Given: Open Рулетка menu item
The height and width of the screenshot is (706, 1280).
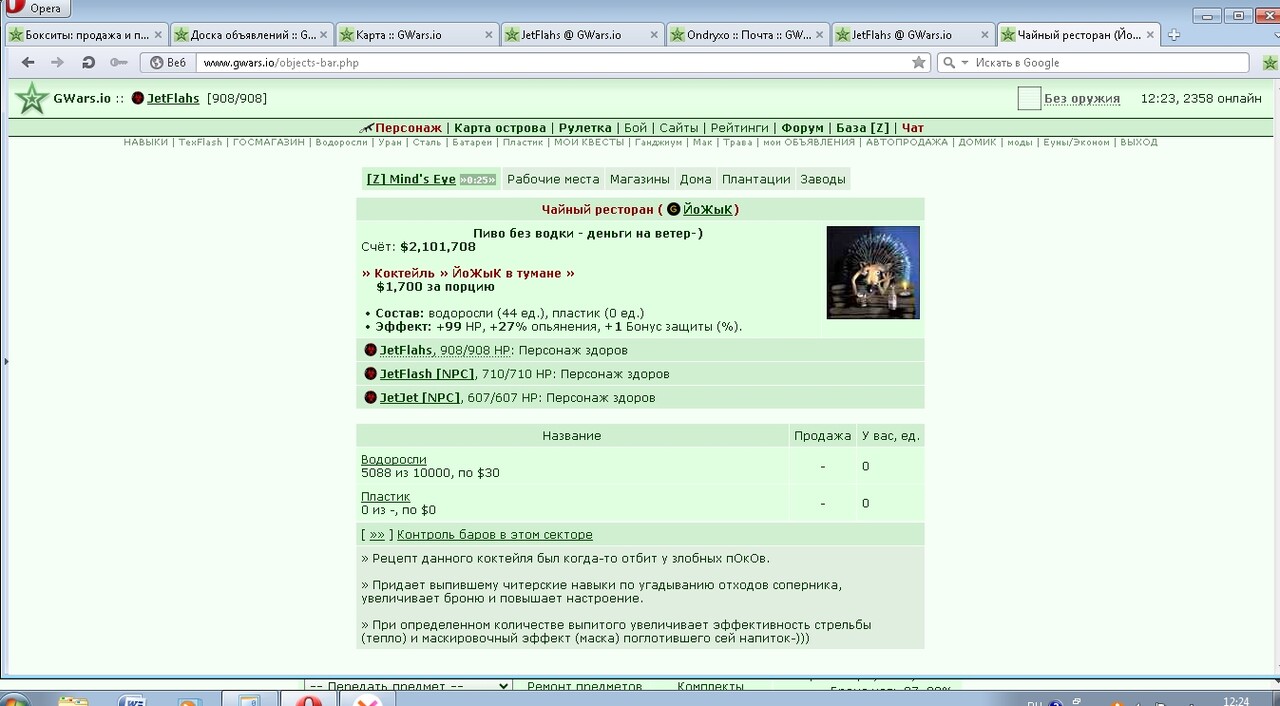Looking at the screenshot, I should click(x=585, y=128).
